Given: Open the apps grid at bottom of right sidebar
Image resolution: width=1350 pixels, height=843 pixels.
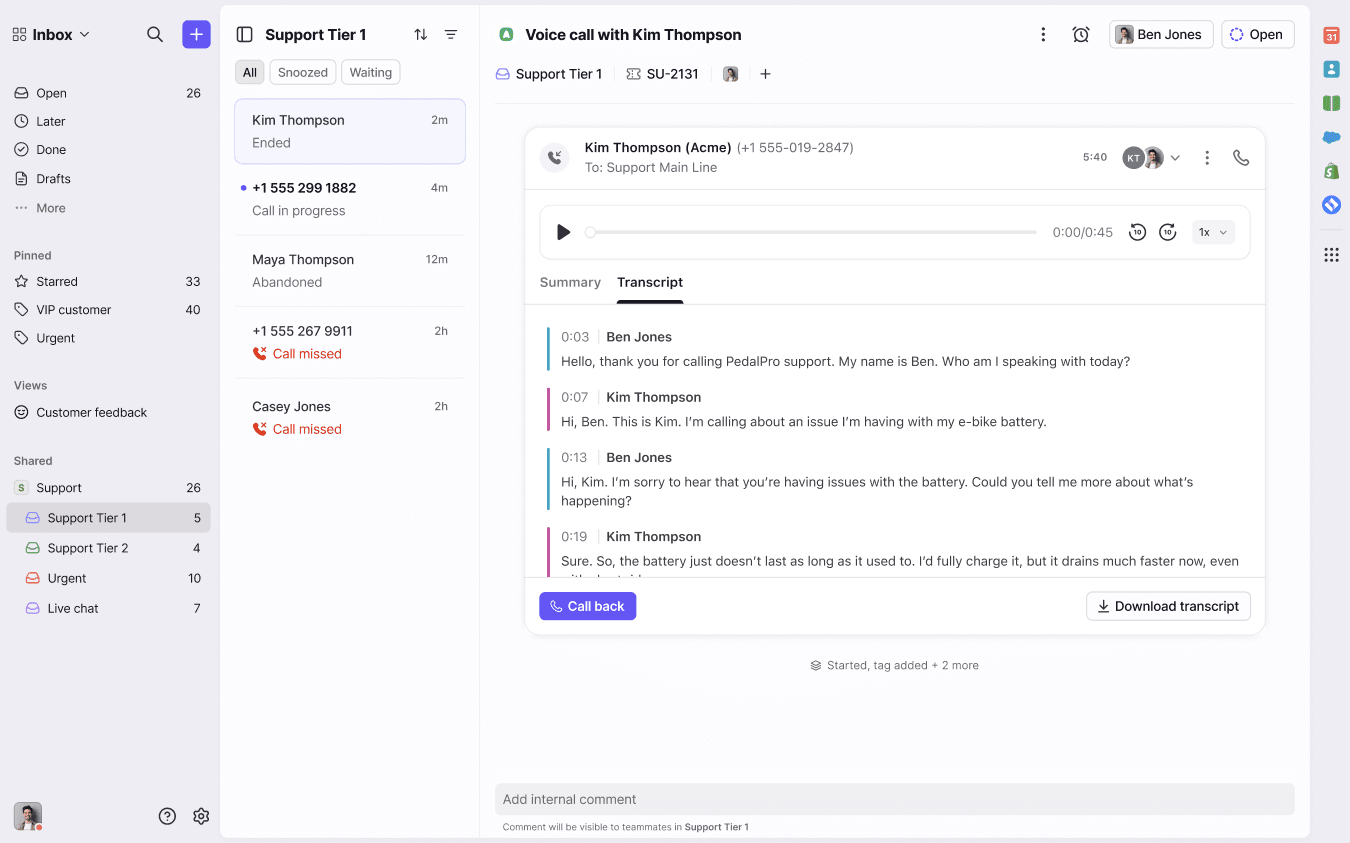Looking at the screenshot, I should pyautogui.click(x=1331, y=254).
